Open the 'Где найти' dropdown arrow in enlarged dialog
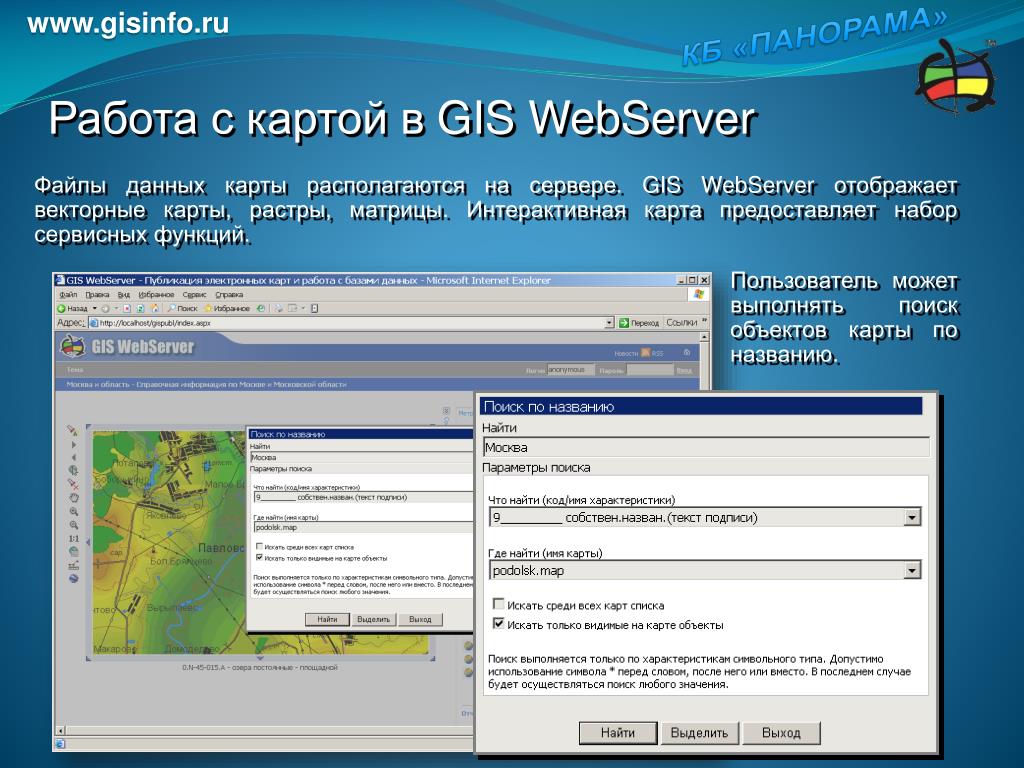This screenshot has height=768, width=1024. click(x=912, y=571)
